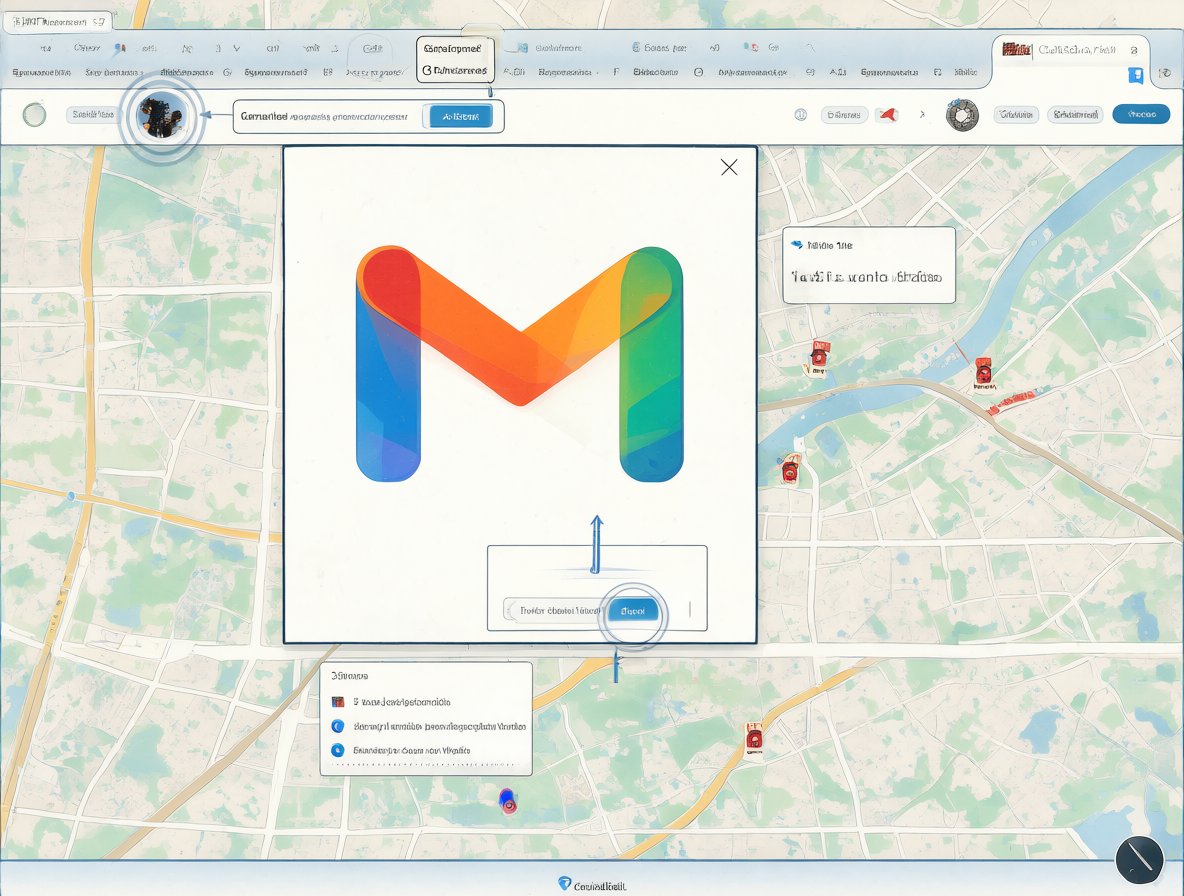
Task: Click the red map pin nearest the tooltip card
Action: click(x=819, y=357)
